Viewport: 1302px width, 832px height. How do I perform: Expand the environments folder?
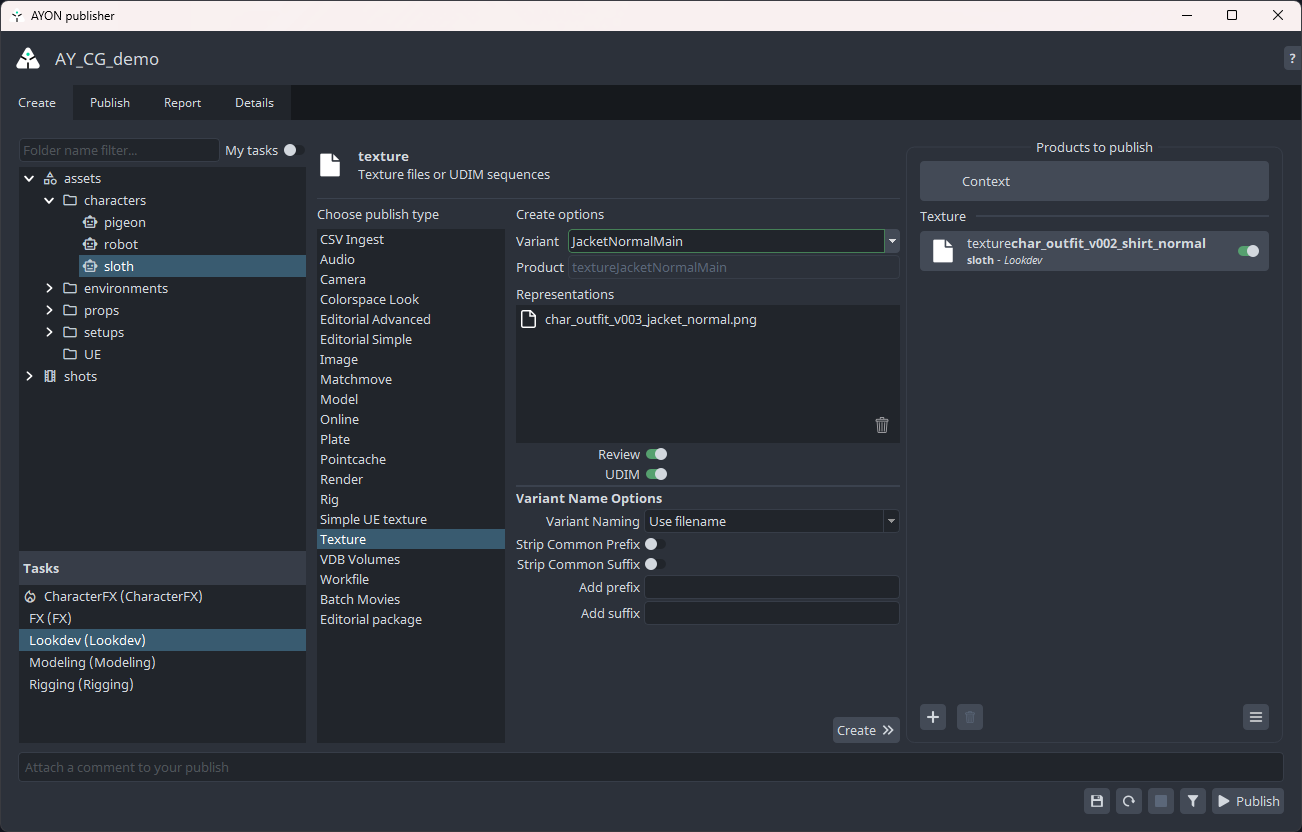pos(49,288)
